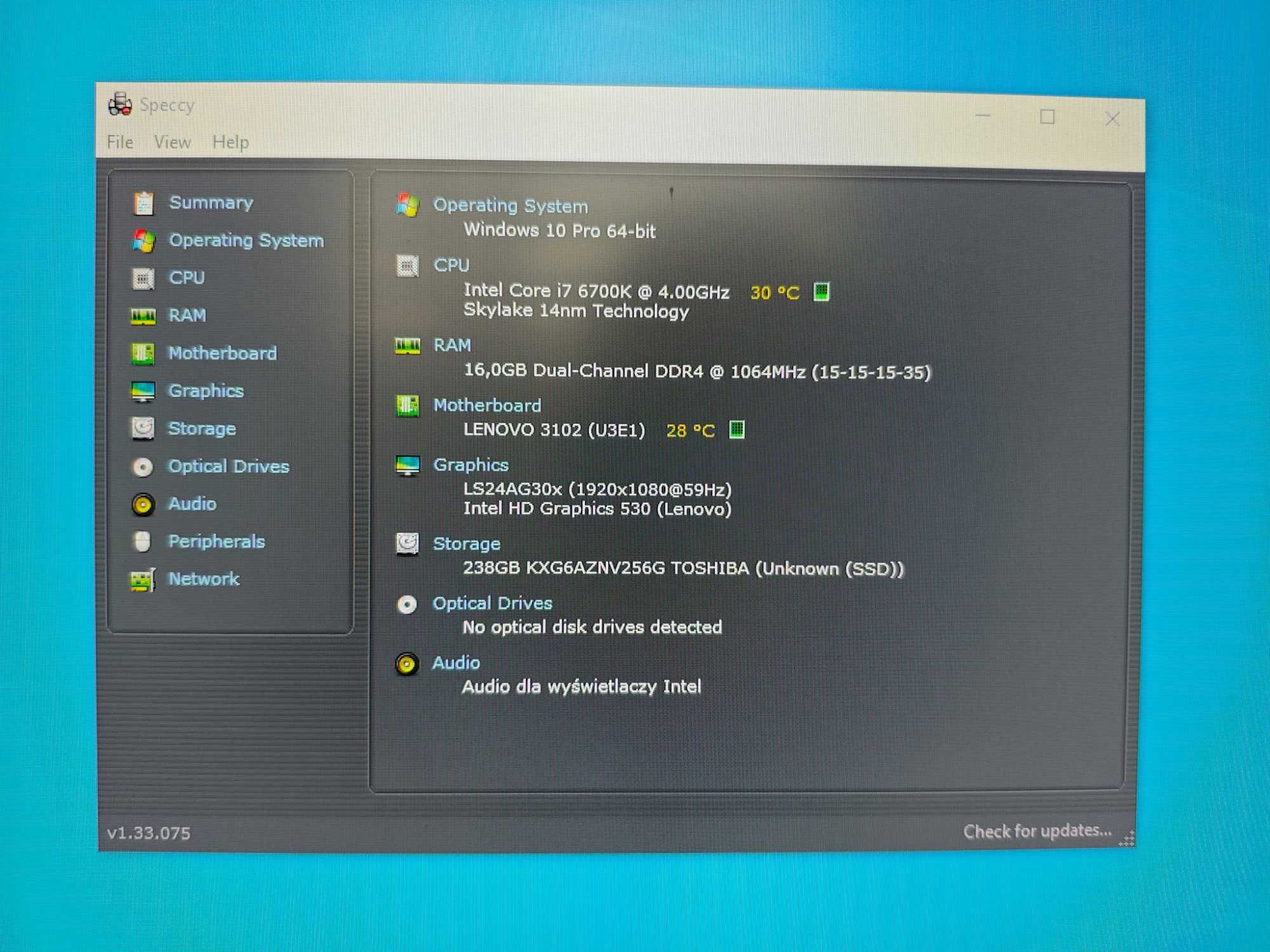Viewport: 1270px width, 952px height.
Task: Click the 238GB TOSHIBA SSD text
Action: 683,568
